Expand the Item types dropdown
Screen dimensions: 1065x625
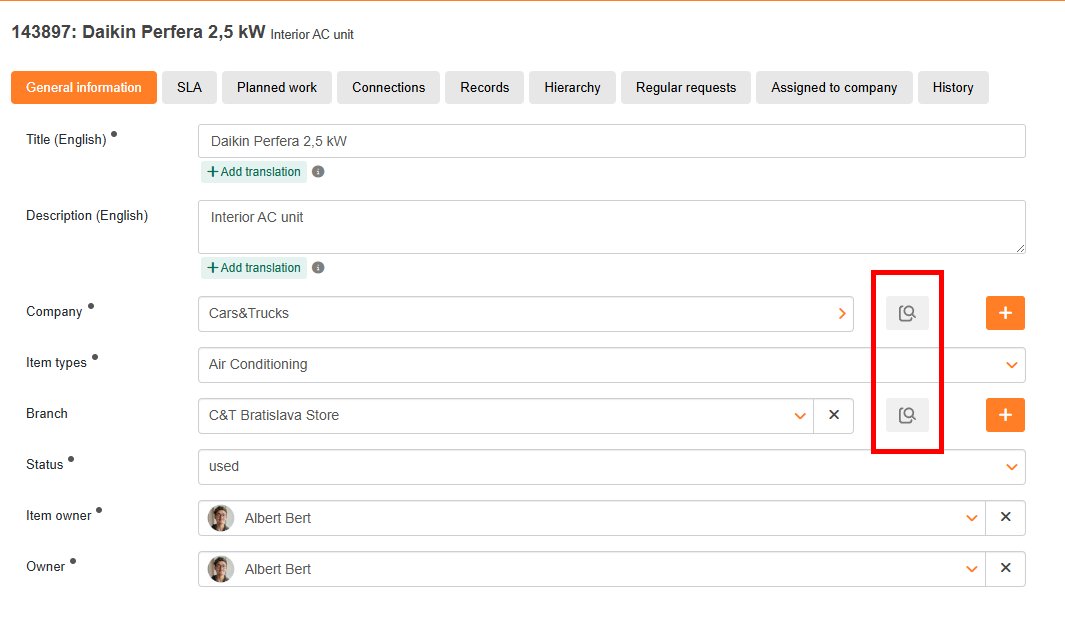pyautogui.click(x=1011, y=365)
